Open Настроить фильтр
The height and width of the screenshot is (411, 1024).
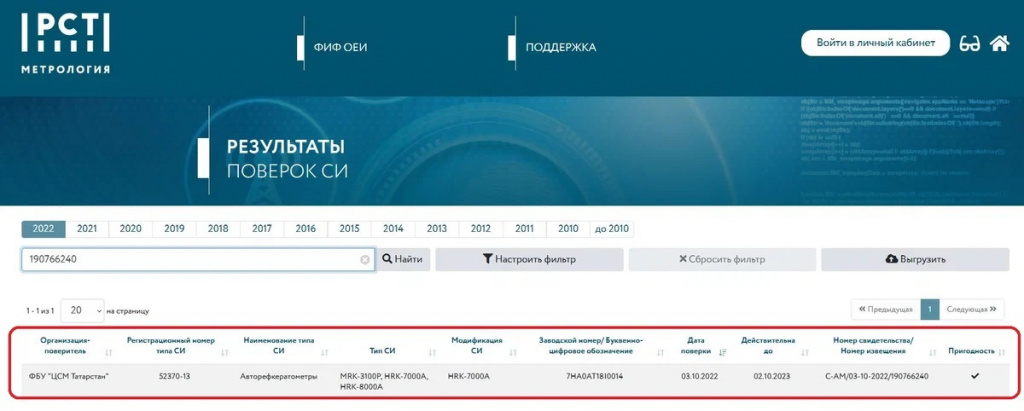tap(530, 259)
